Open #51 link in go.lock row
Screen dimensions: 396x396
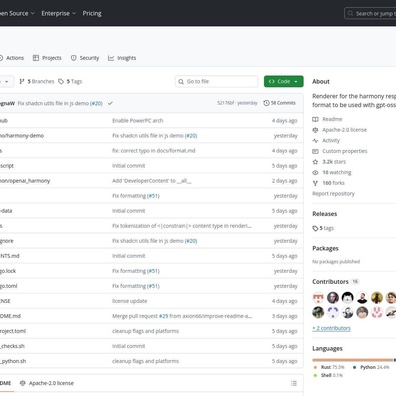tap(153, 271)
